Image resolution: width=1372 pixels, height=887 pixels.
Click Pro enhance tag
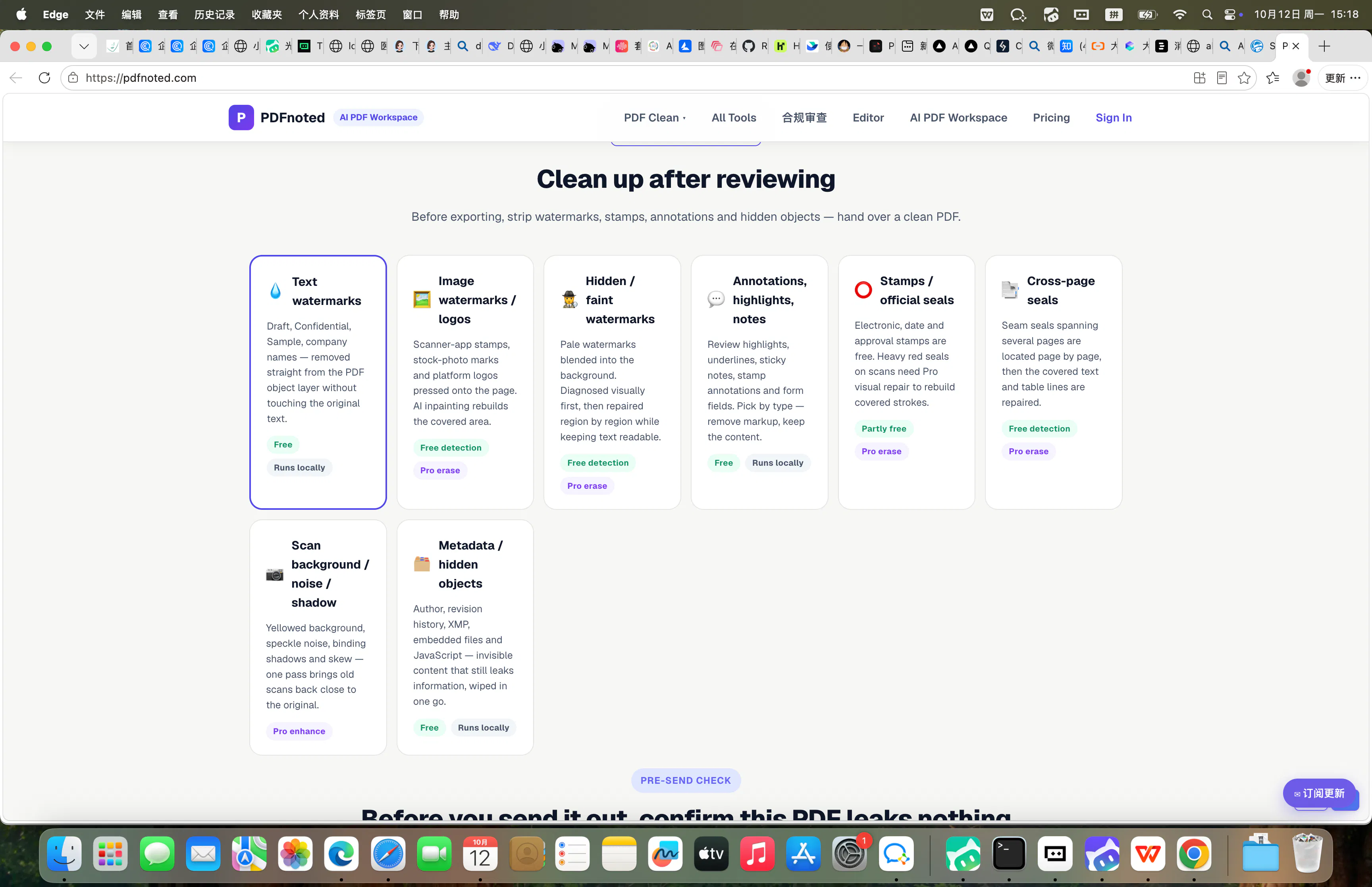[299, 731]
